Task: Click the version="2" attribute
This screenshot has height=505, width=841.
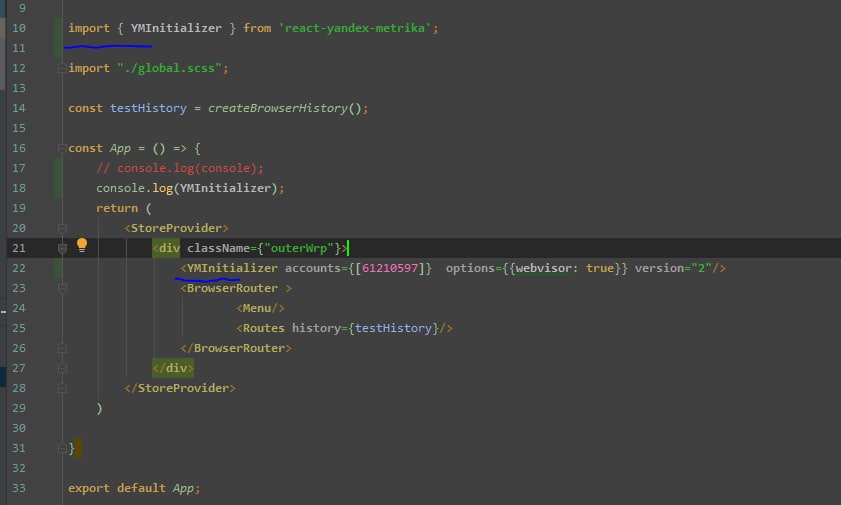Action: pyautogui.click(x=673, y=268)
